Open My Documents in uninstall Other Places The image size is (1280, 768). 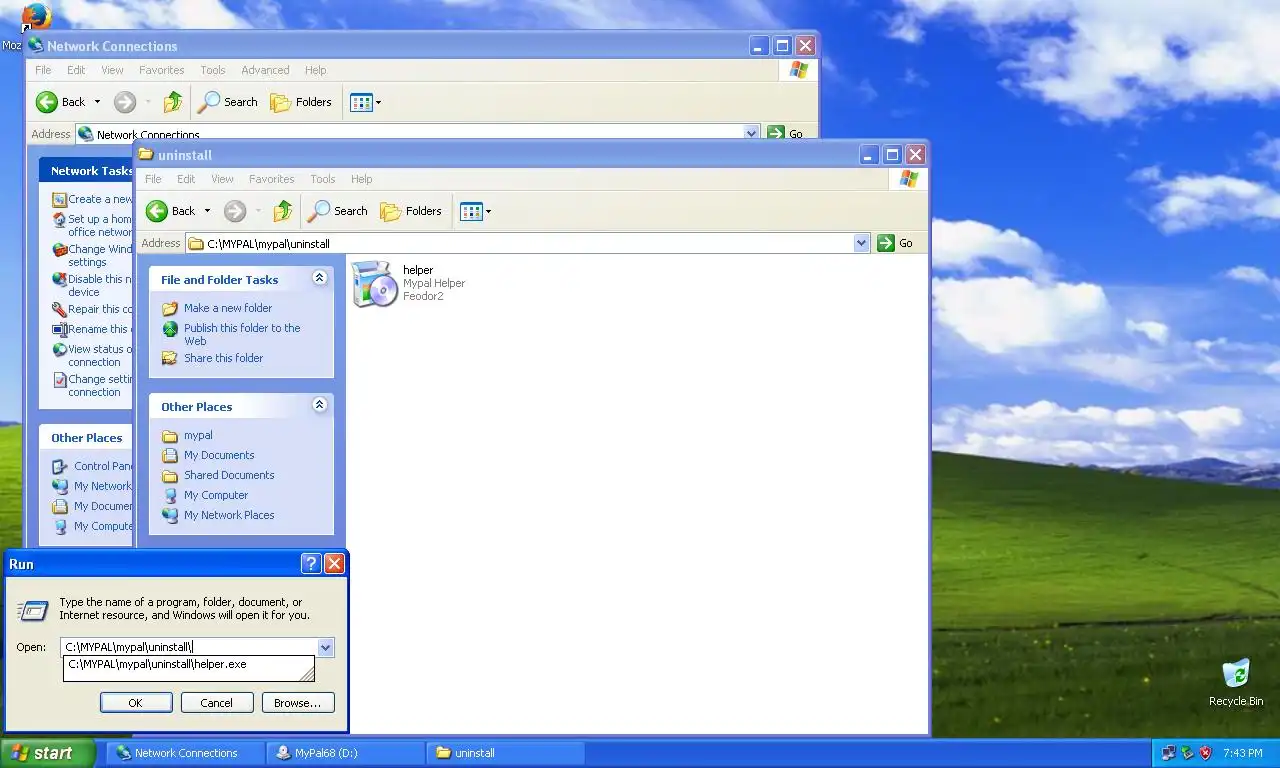point(219,455)
